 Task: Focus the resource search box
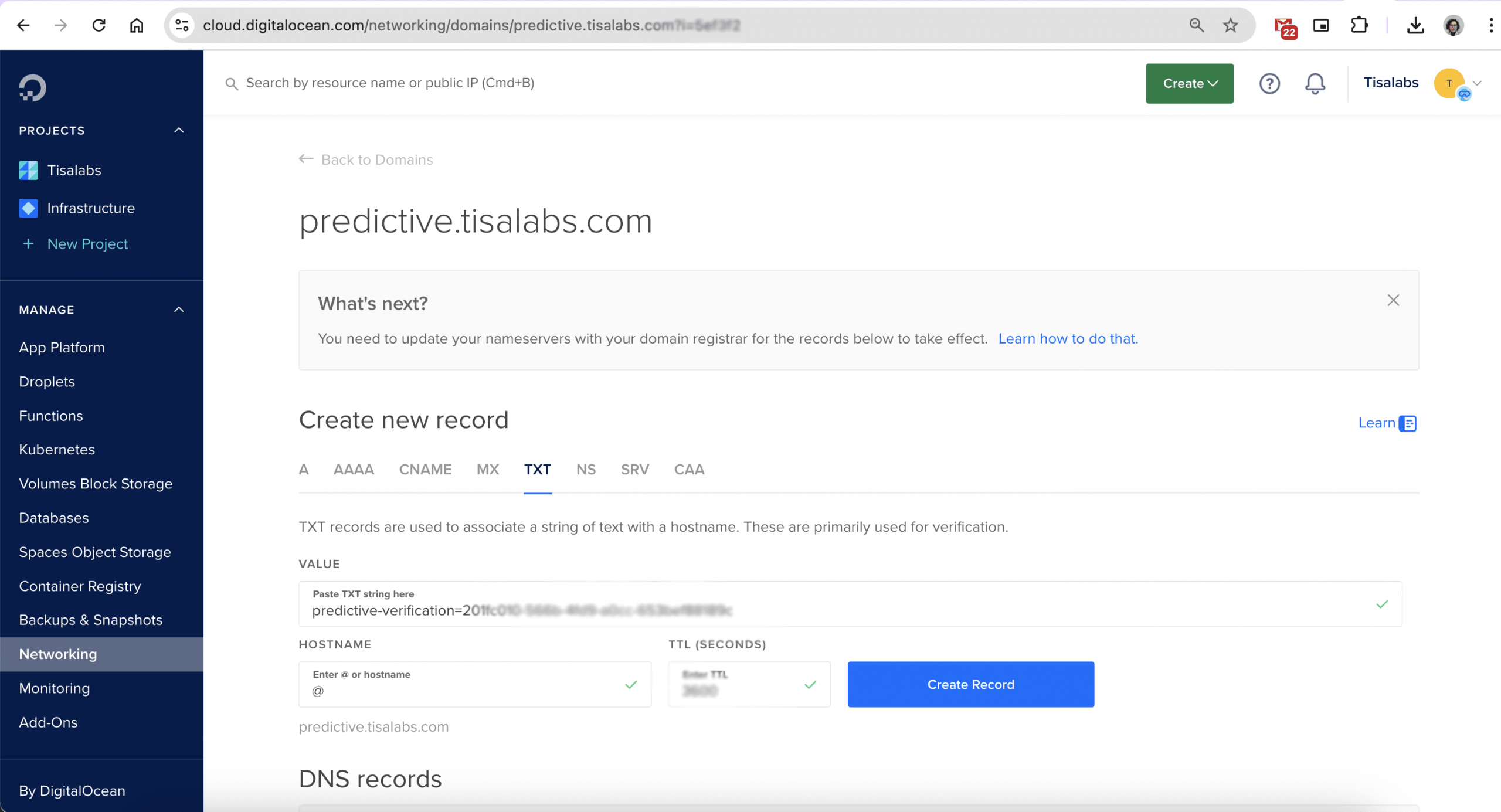coord(390,83)
